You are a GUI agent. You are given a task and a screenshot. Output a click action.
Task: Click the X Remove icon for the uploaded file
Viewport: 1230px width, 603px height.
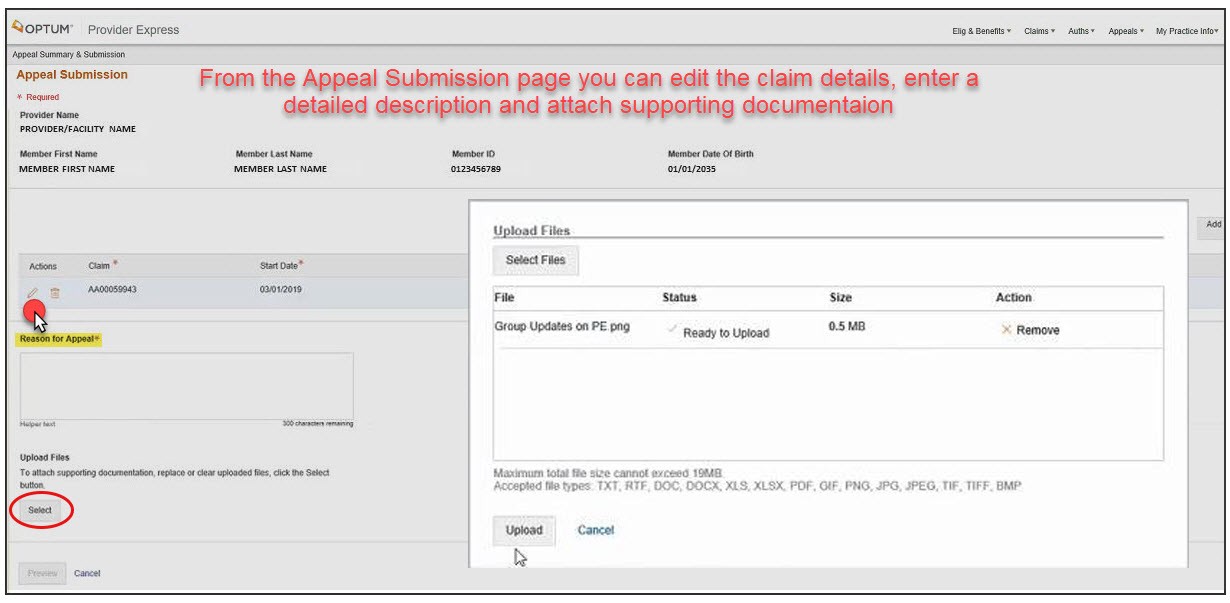tap(1007, 330)
